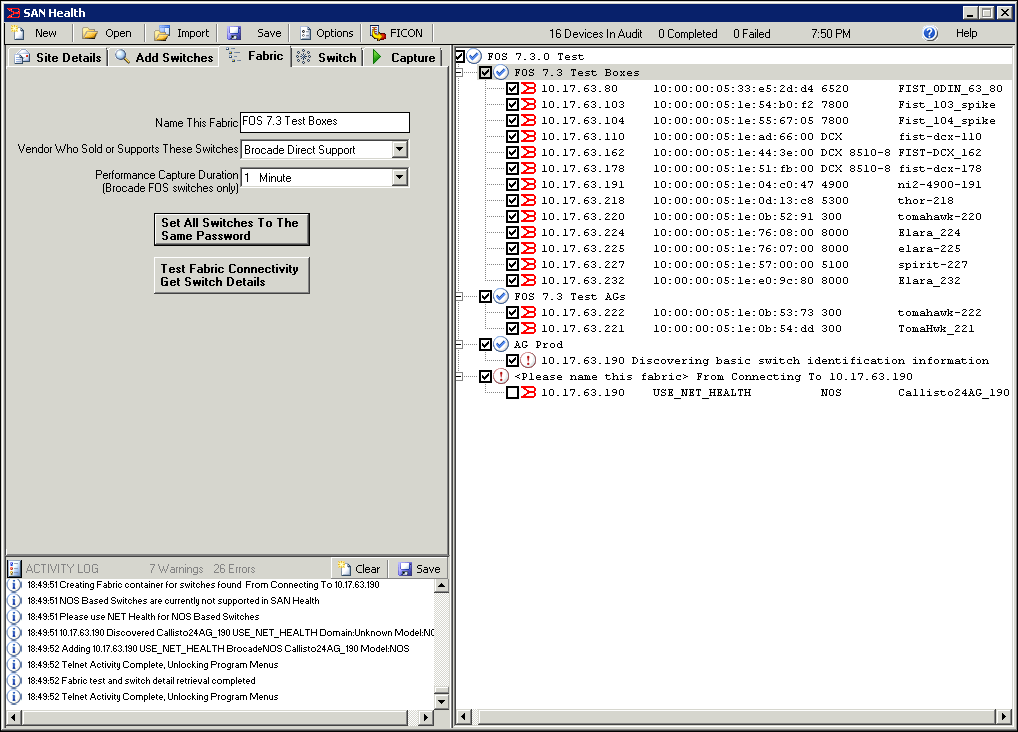Click Brocade switch icon for 10.17.63.222
The image size is (1018, 732).
[529, 312]
